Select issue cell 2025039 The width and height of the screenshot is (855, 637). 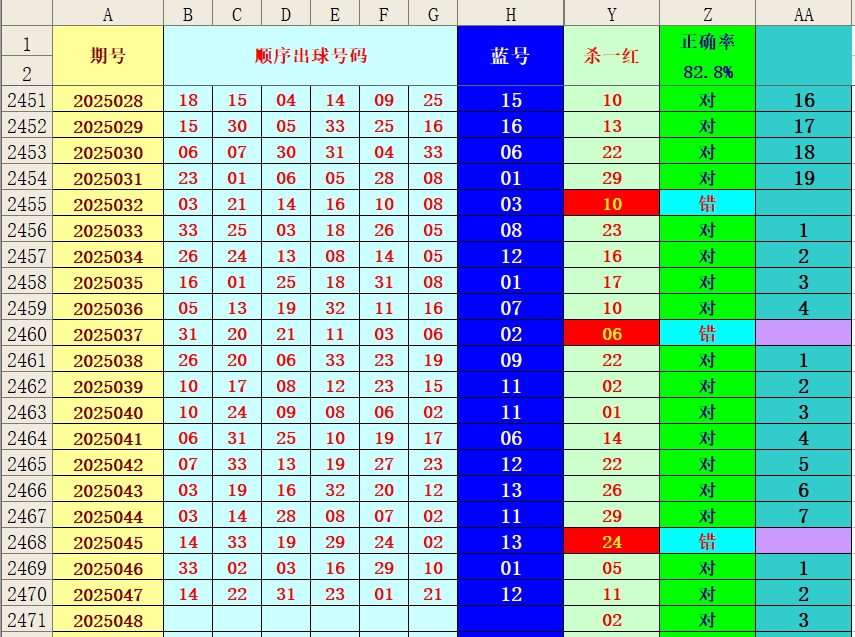pyautogui.click(x=108, y=386)
